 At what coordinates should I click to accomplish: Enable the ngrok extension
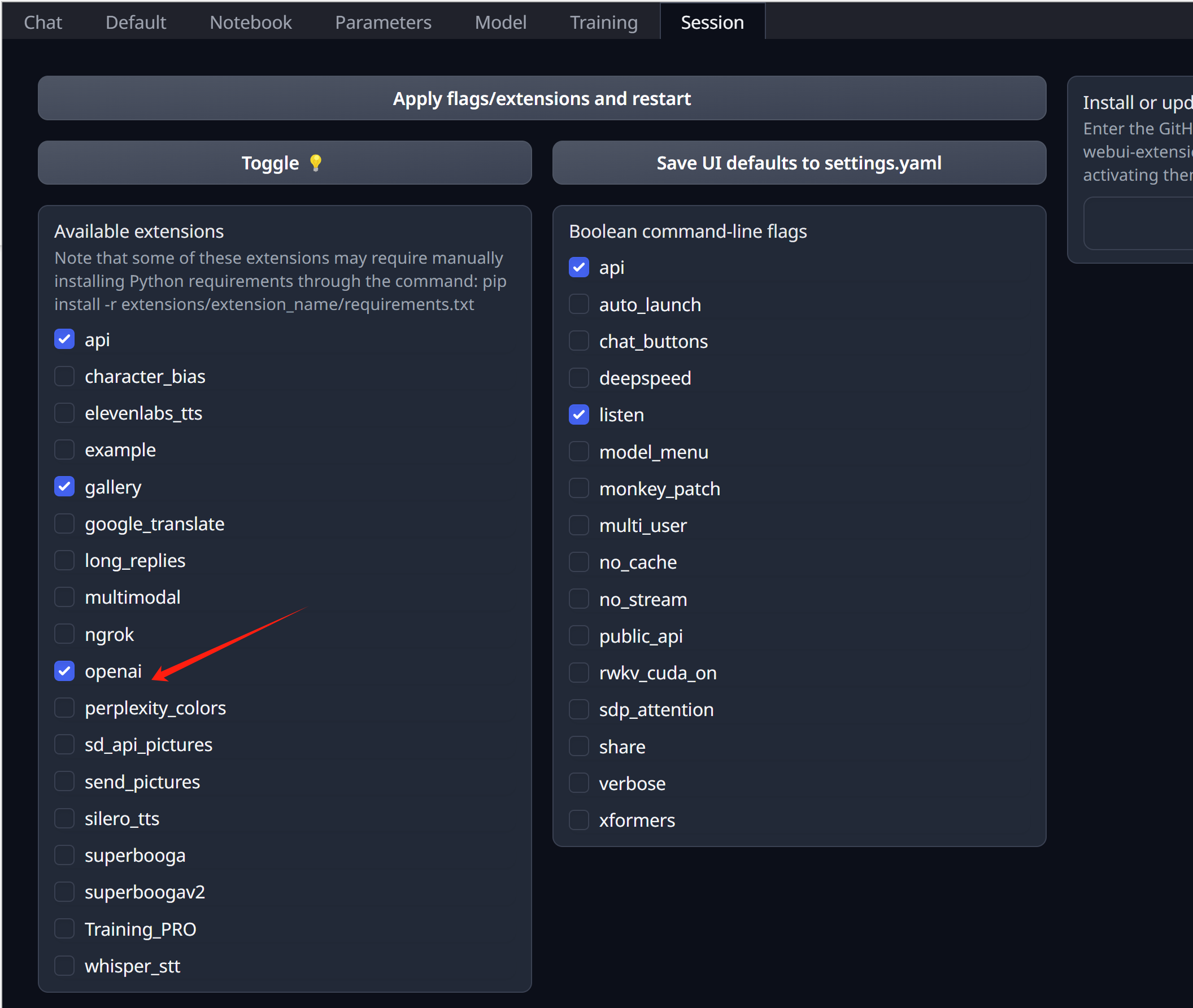coord(64,634)
